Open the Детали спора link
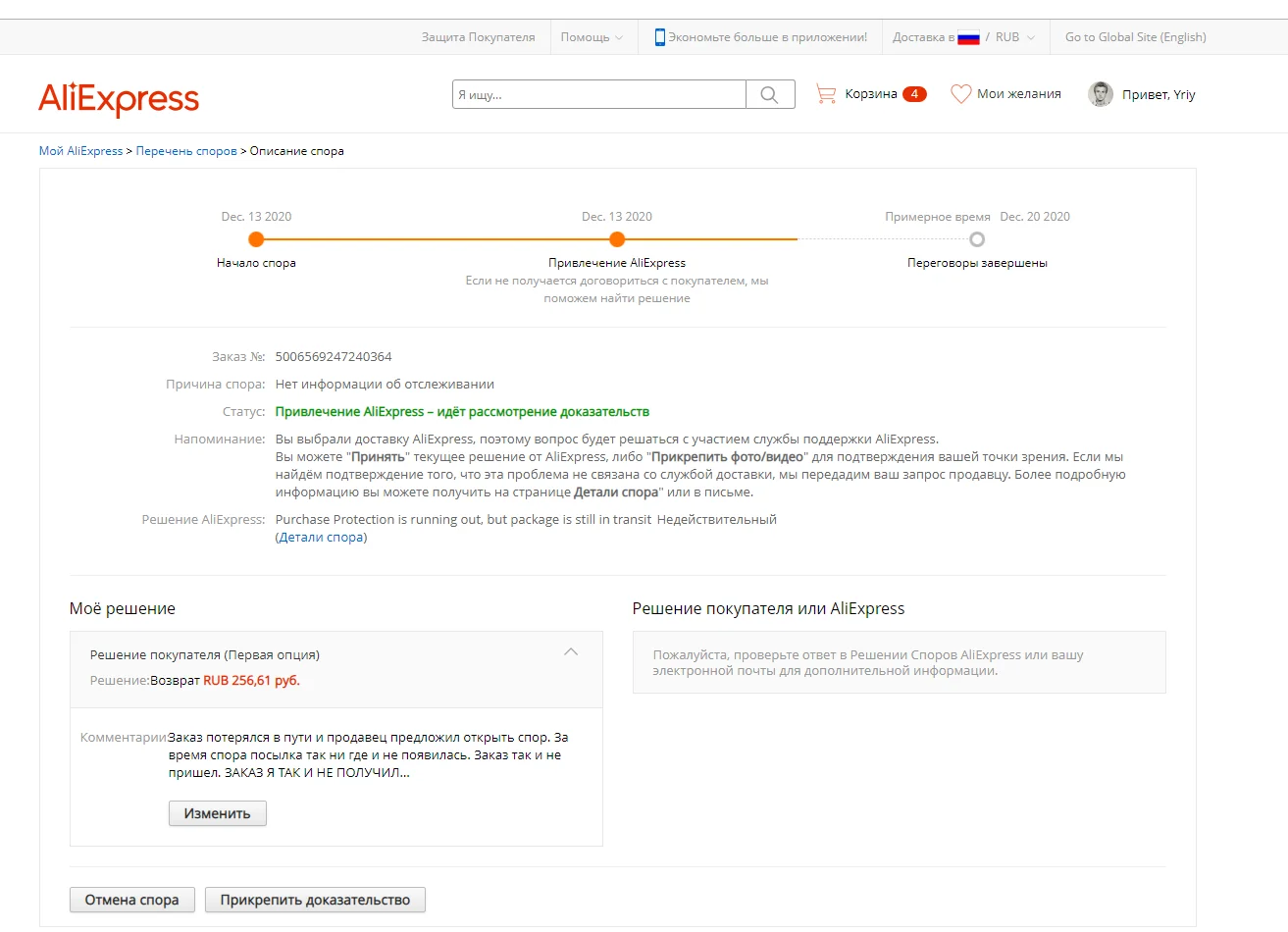The image size is (1288, 932). click(x=321, y=538)
